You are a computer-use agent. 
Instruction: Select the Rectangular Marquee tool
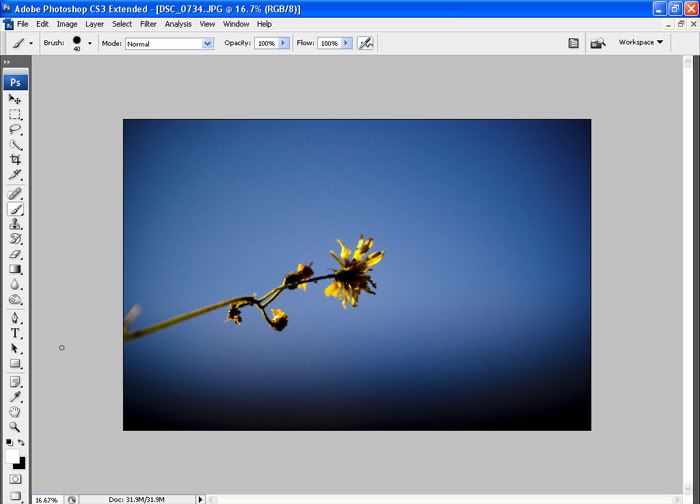[x=15, y=114]
